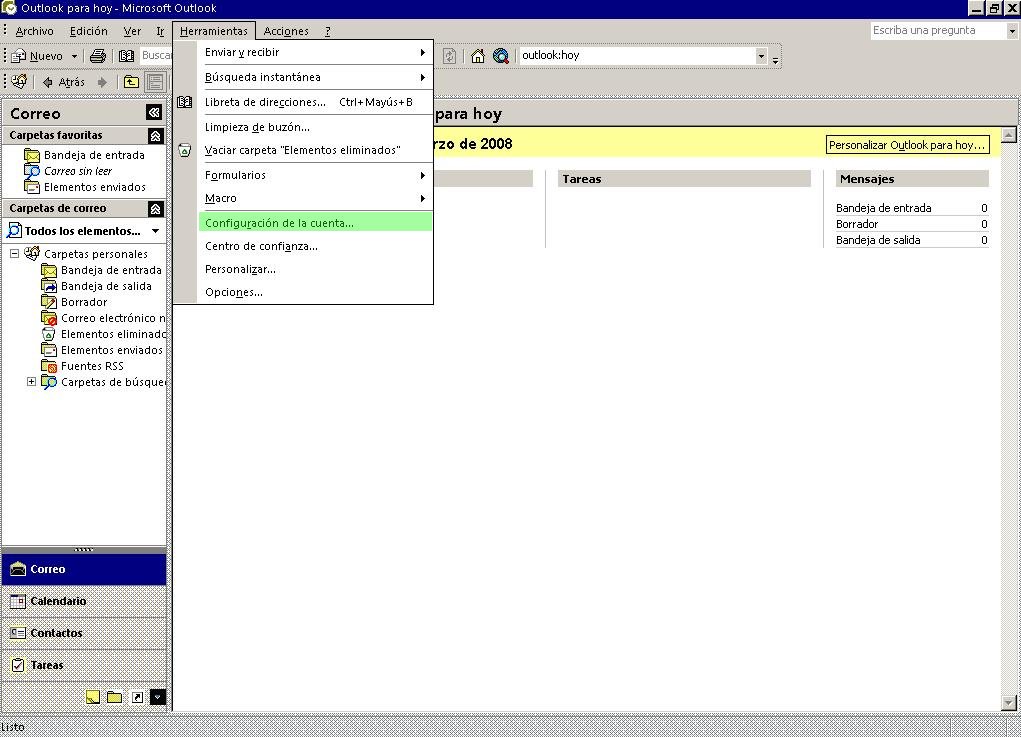The height and width of the screenshot is (737, 1021).
Task: Click the configure buttons arrow icon
Action: [x=158, y=697]
